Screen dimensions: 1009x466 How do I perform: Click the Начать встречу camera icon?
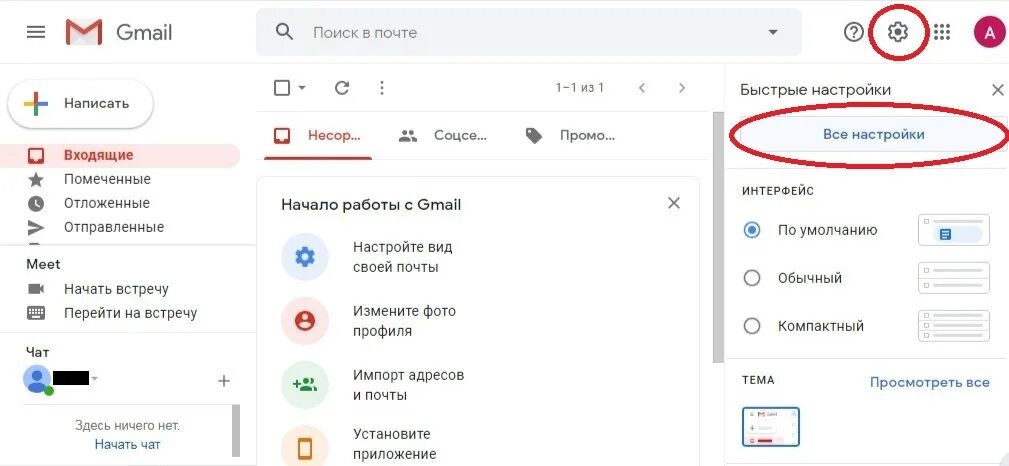(36, 289)
